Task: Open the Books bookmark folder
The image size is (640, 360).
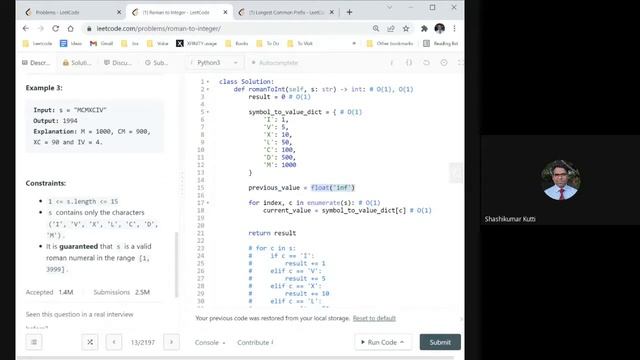Action: tap(237, 43)
